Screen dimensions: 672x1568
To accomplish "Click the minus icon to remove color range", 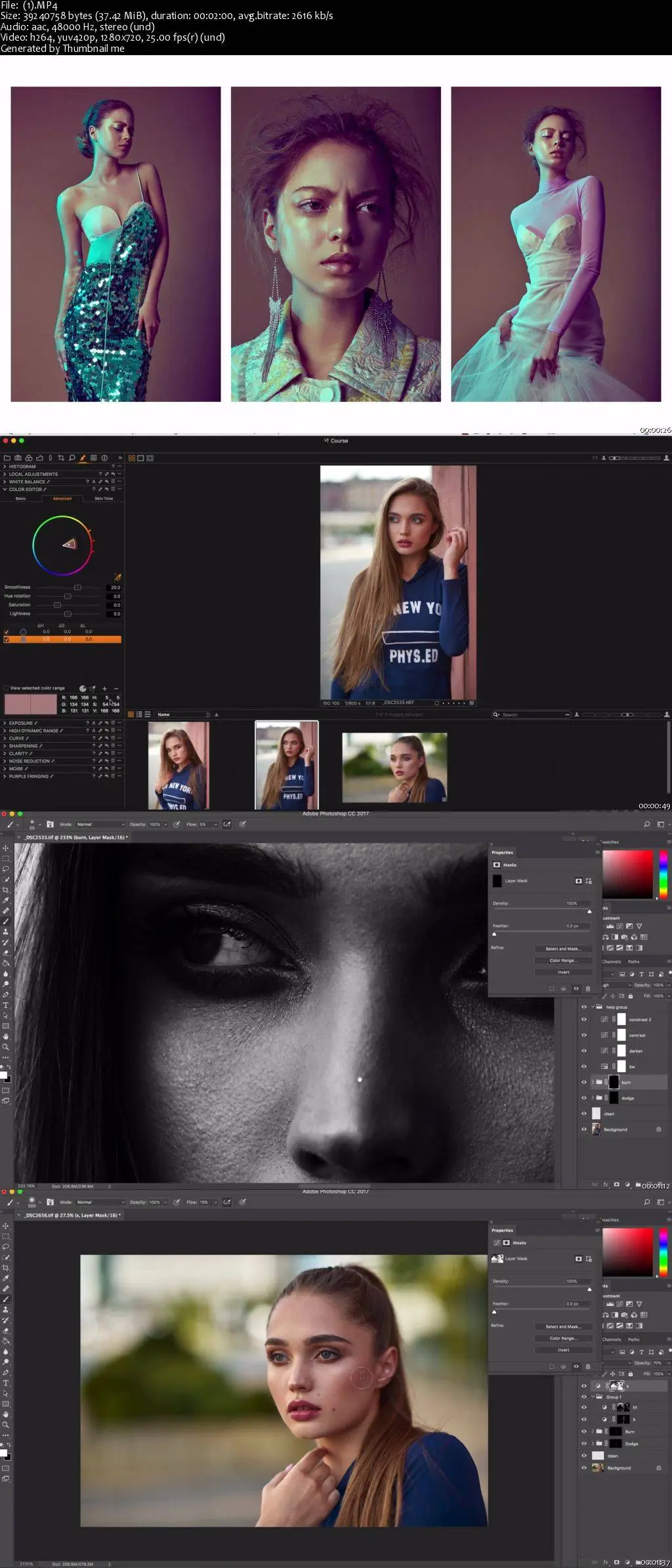I will 116,689.
